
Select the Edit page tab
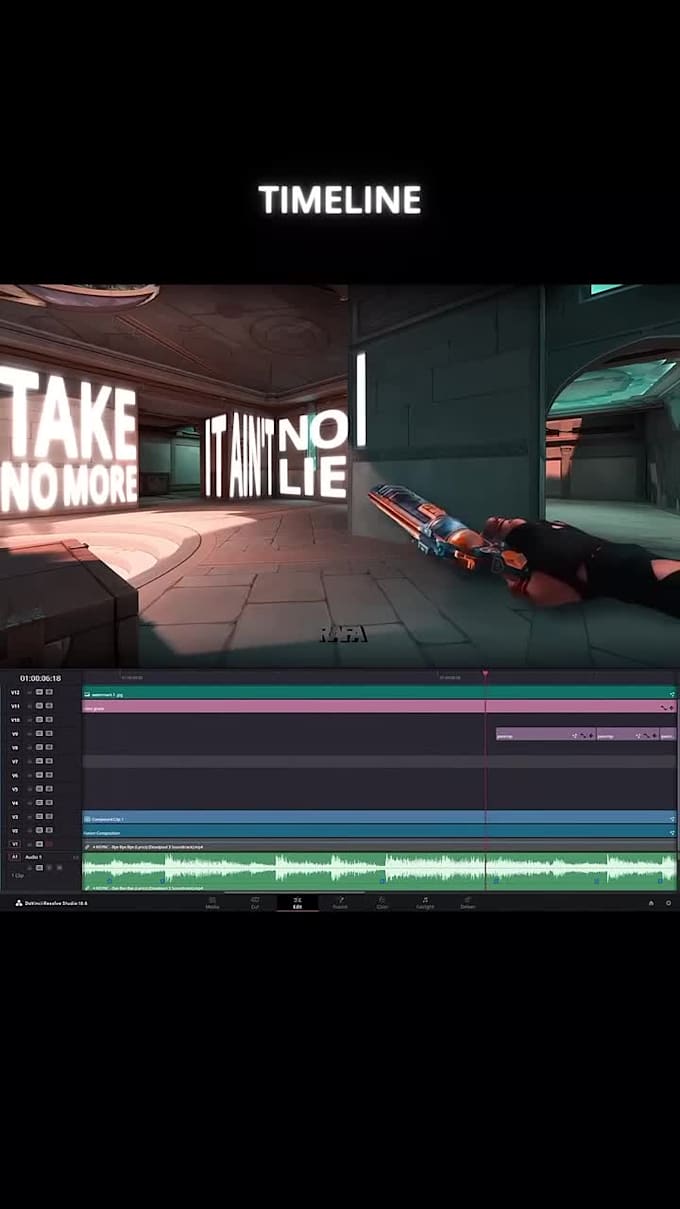pos(297,903)
